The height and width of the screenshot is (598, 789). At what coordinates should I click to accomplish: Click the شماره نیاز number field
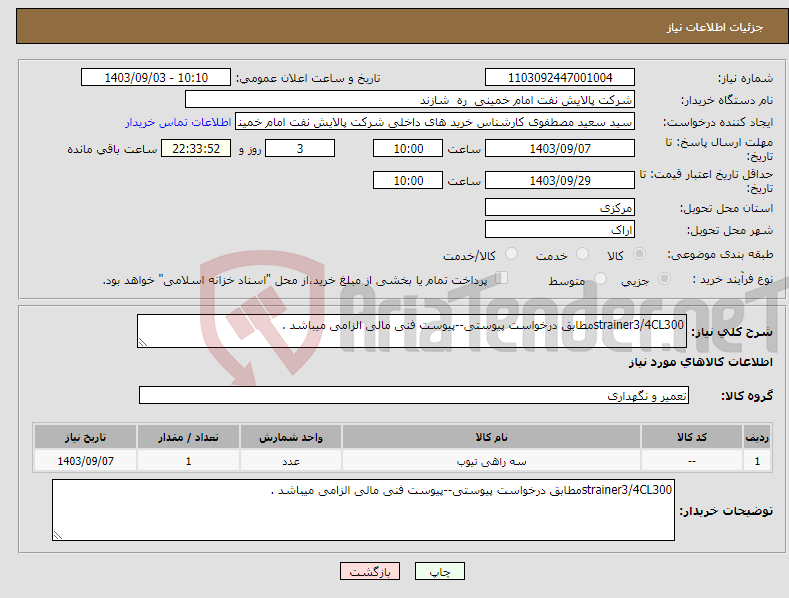[560, 78]
